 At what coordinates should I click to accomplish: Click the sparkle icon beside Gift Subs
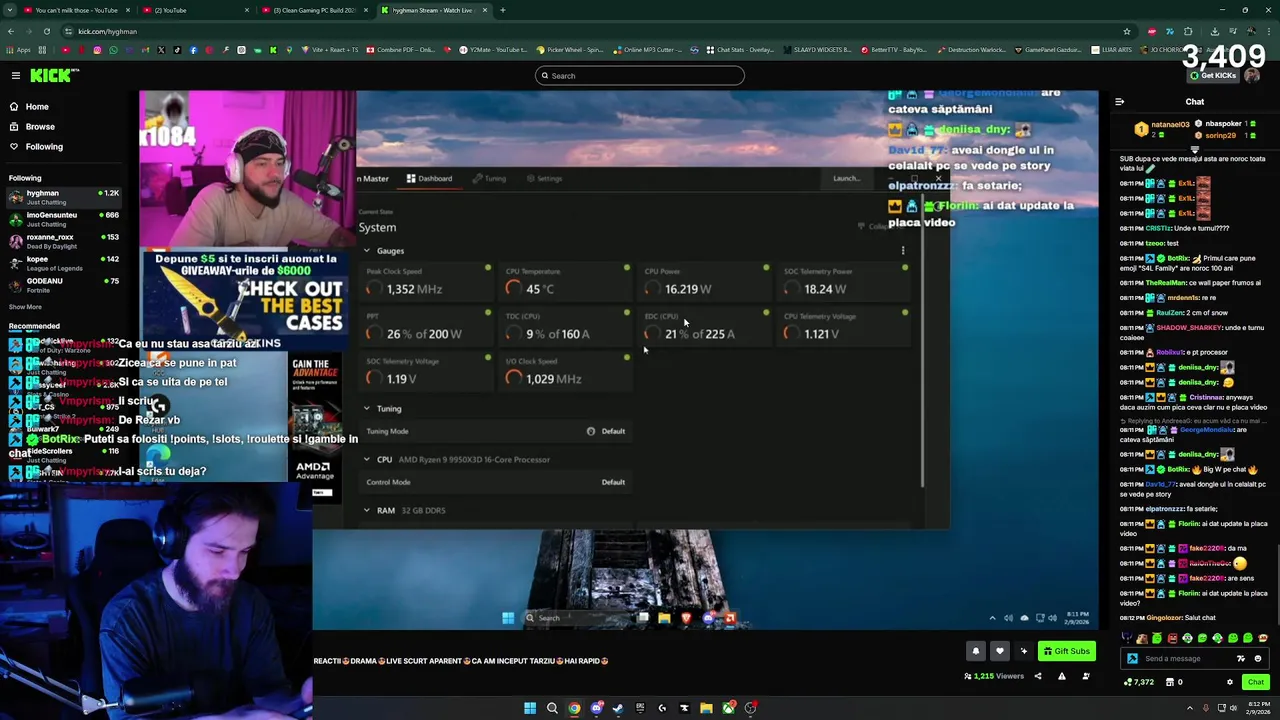tap(1023, 651)
